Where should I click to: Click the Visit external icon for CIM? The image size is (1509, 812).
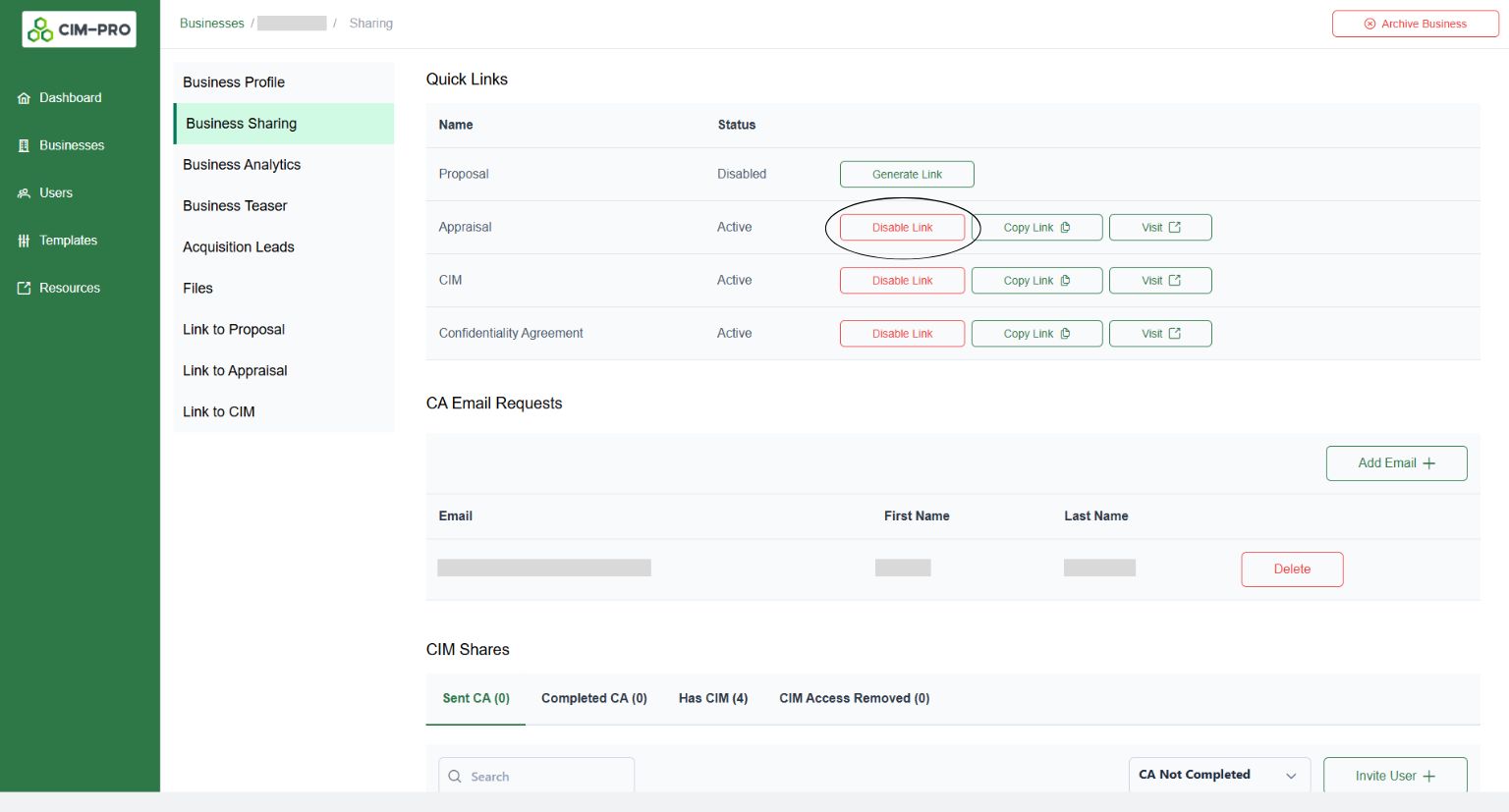(1174, 280)
